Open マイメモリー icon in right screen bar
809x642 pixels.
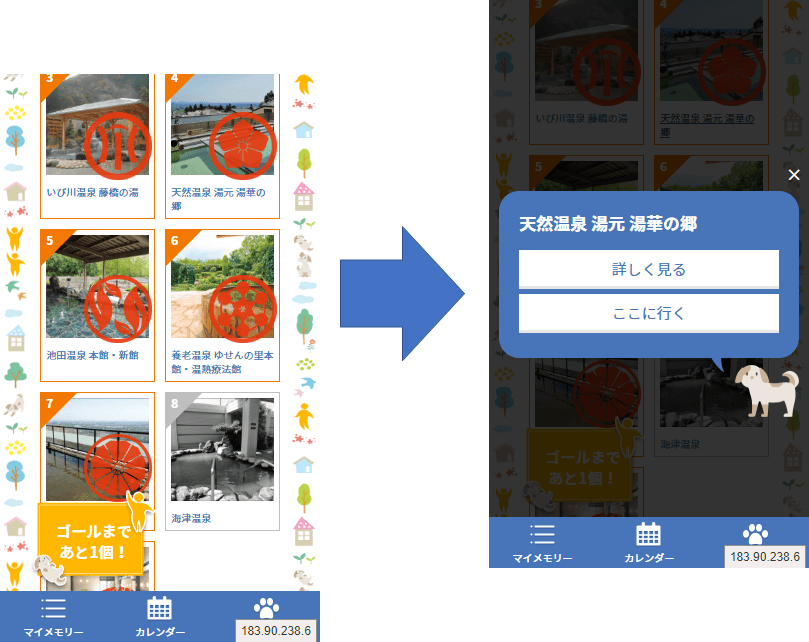[x=542, y=535]
